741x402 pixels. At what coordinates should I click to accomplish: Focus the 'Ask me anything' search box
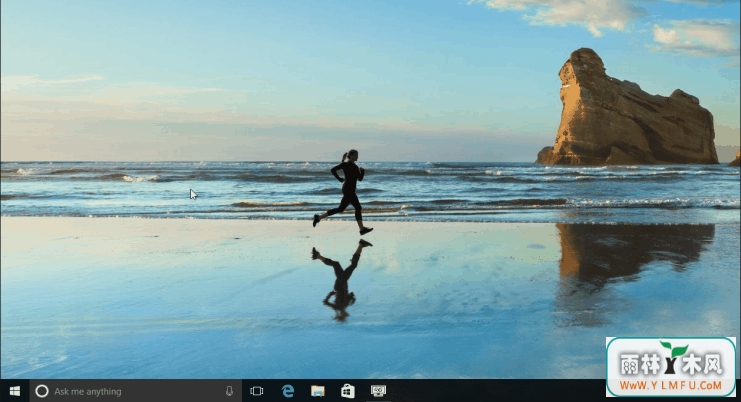[x=136, y=391]
